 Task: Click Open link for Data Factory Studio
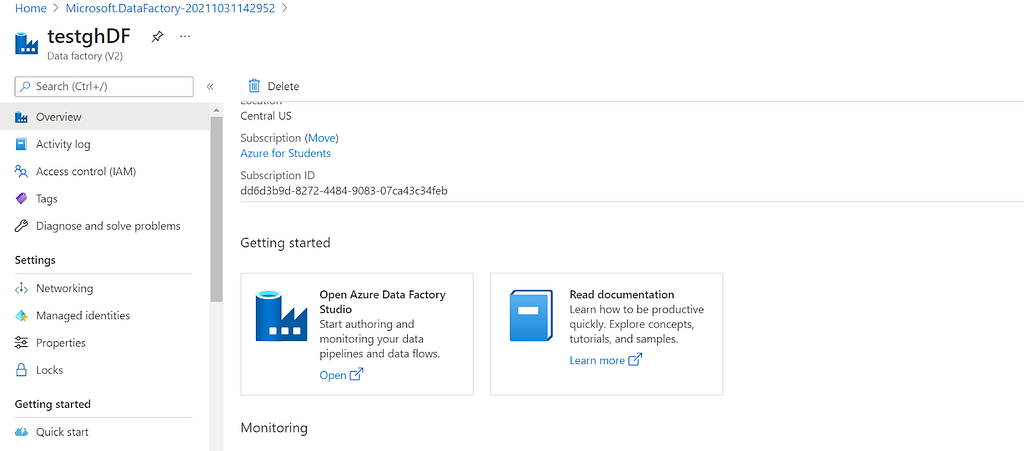click(x=332, y=375)
